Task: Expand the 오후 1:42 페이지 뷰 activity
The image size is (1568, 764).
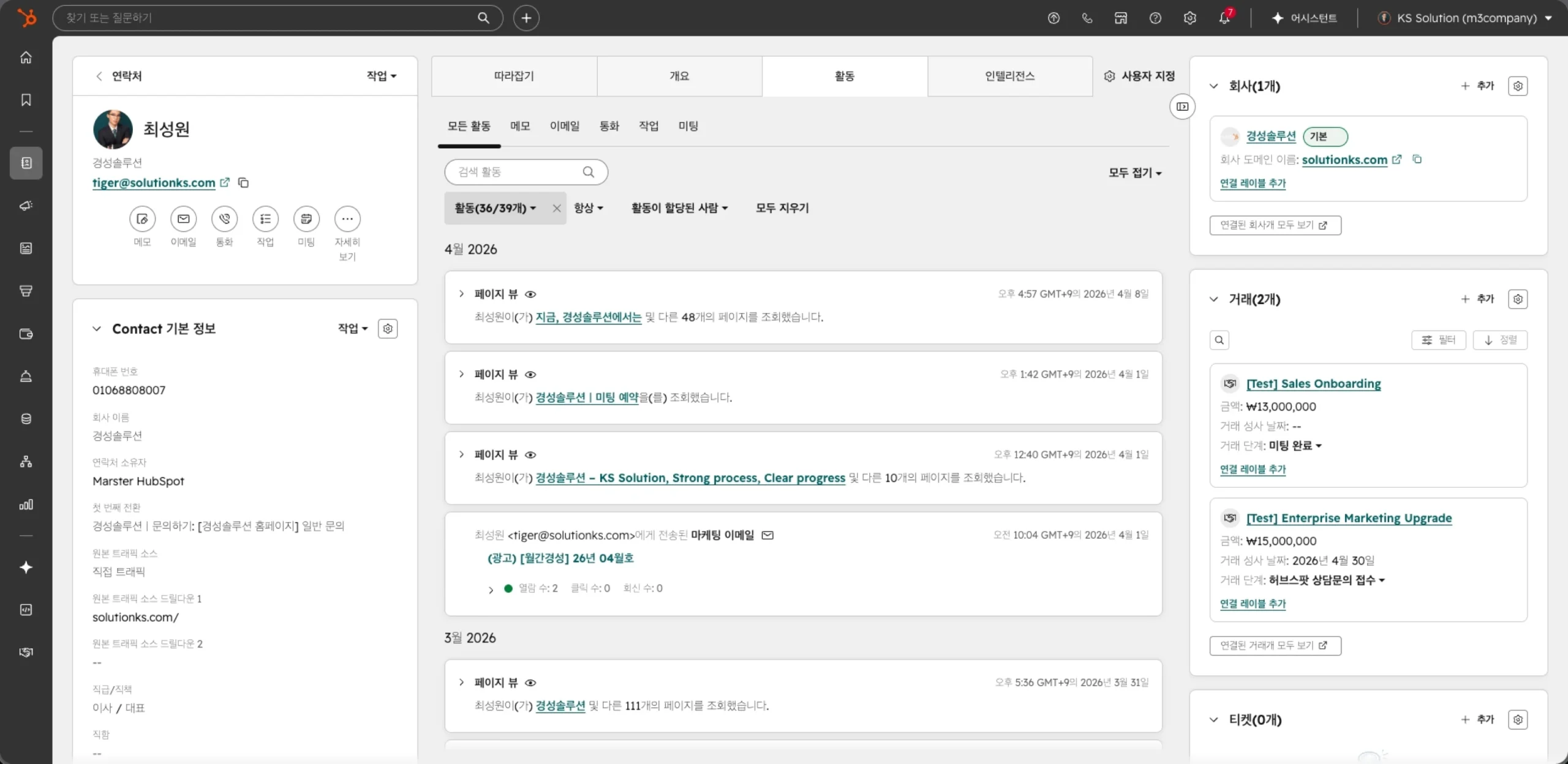Action: tap(461, 374)
